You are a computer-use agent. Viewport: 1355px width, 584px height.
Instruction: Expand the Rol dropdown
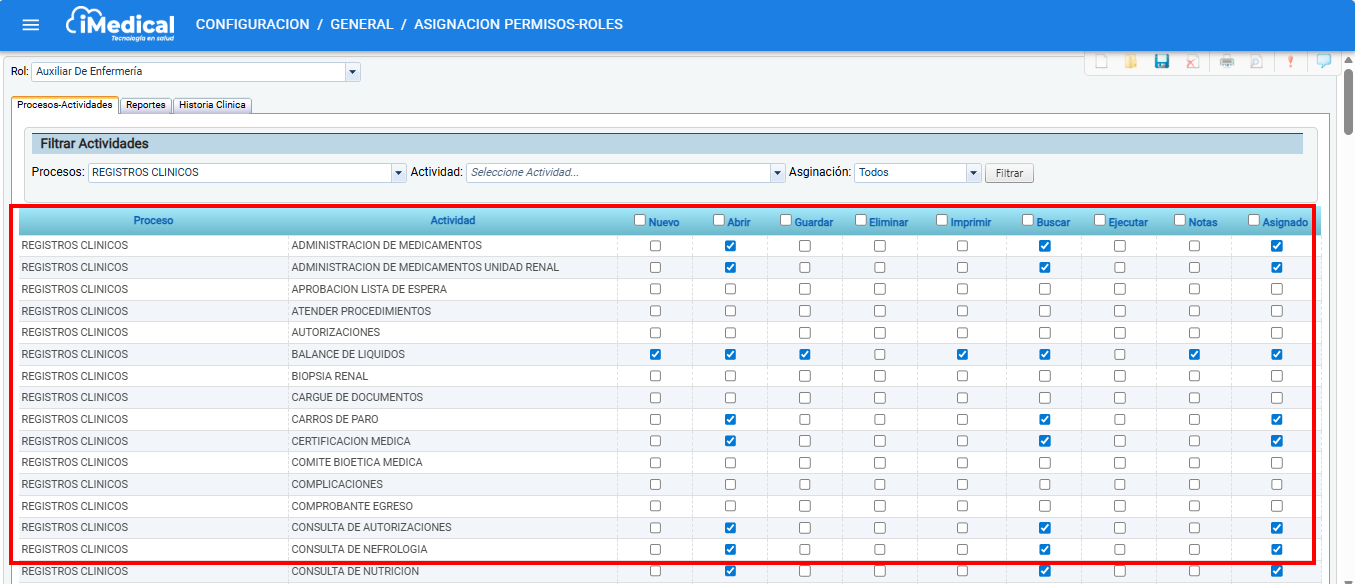pyautogui.click(x=352, y=72)
